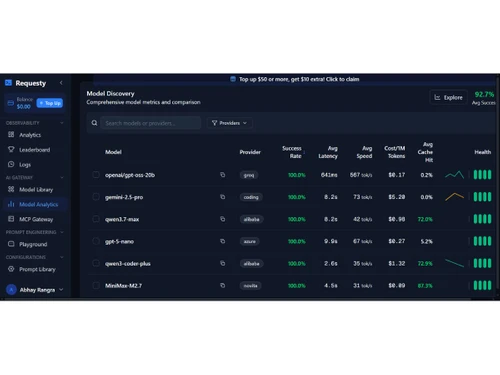Copy the openai/gpt-oss-20b model name
500x375 pixels.
[223, 175]
